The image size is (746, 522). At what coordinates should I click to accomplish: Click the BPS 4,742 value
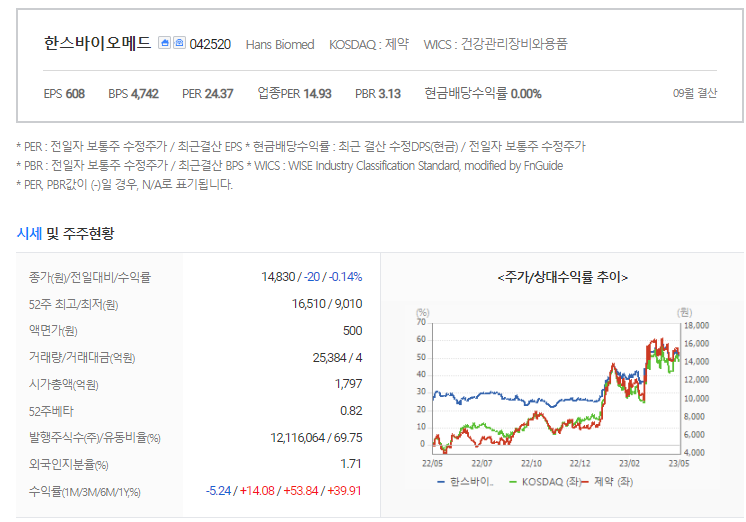[134, 94]
